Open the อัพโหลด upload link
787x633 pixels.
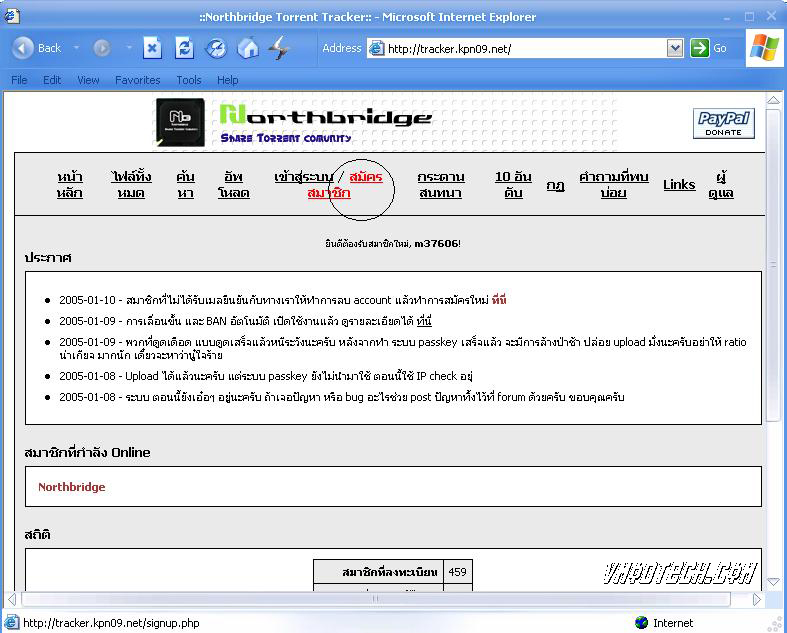click(233, 185)
